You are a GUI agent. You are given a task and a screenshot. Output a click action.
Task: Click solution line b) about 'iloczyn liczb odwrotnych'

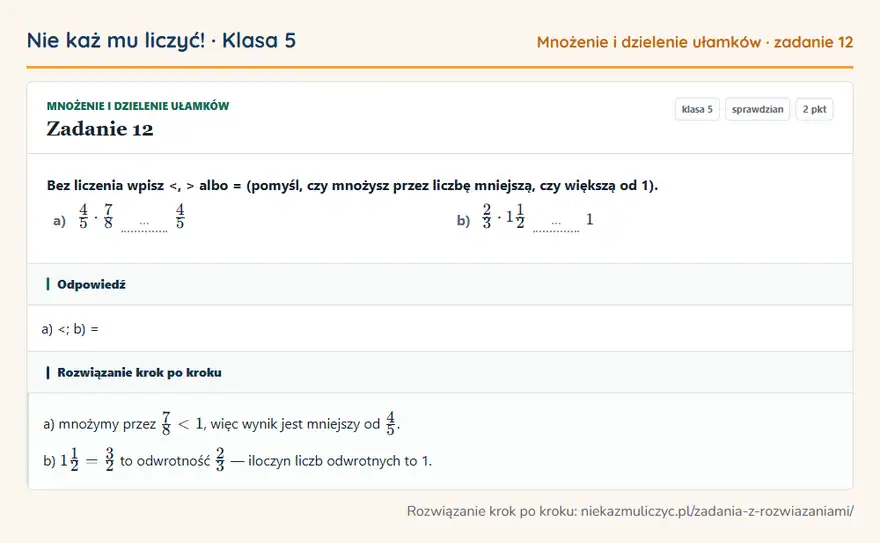click(x=237, y=460)
